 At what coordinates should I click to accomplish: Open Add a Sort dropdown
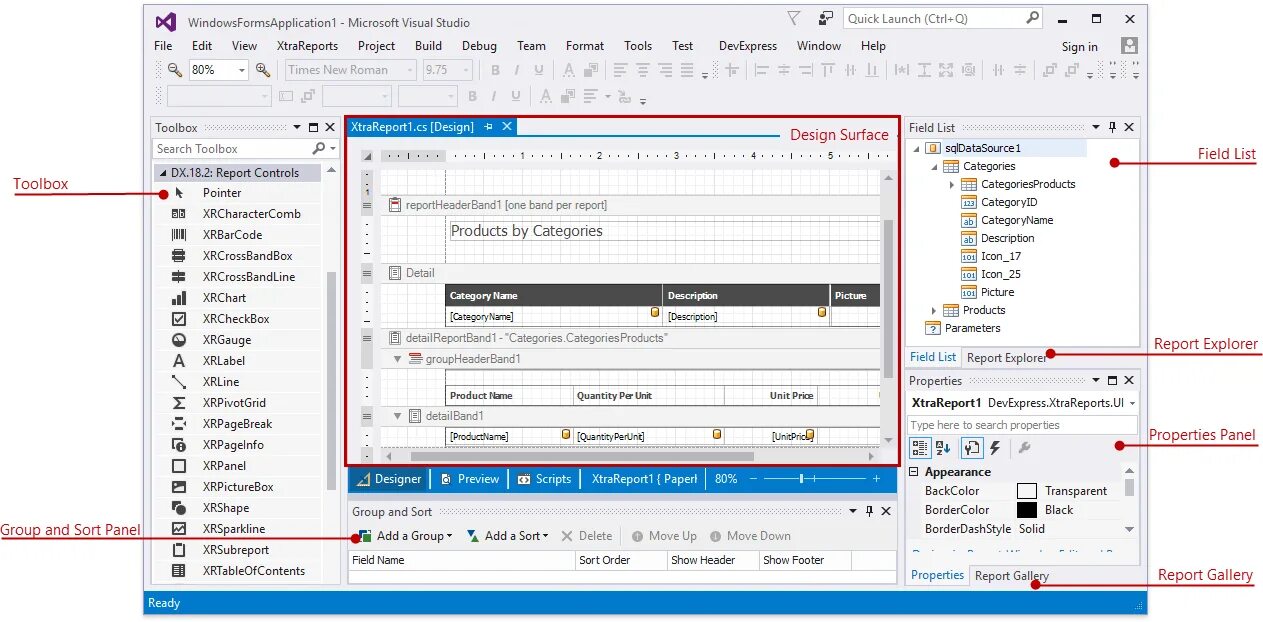[x=546, y=537]
